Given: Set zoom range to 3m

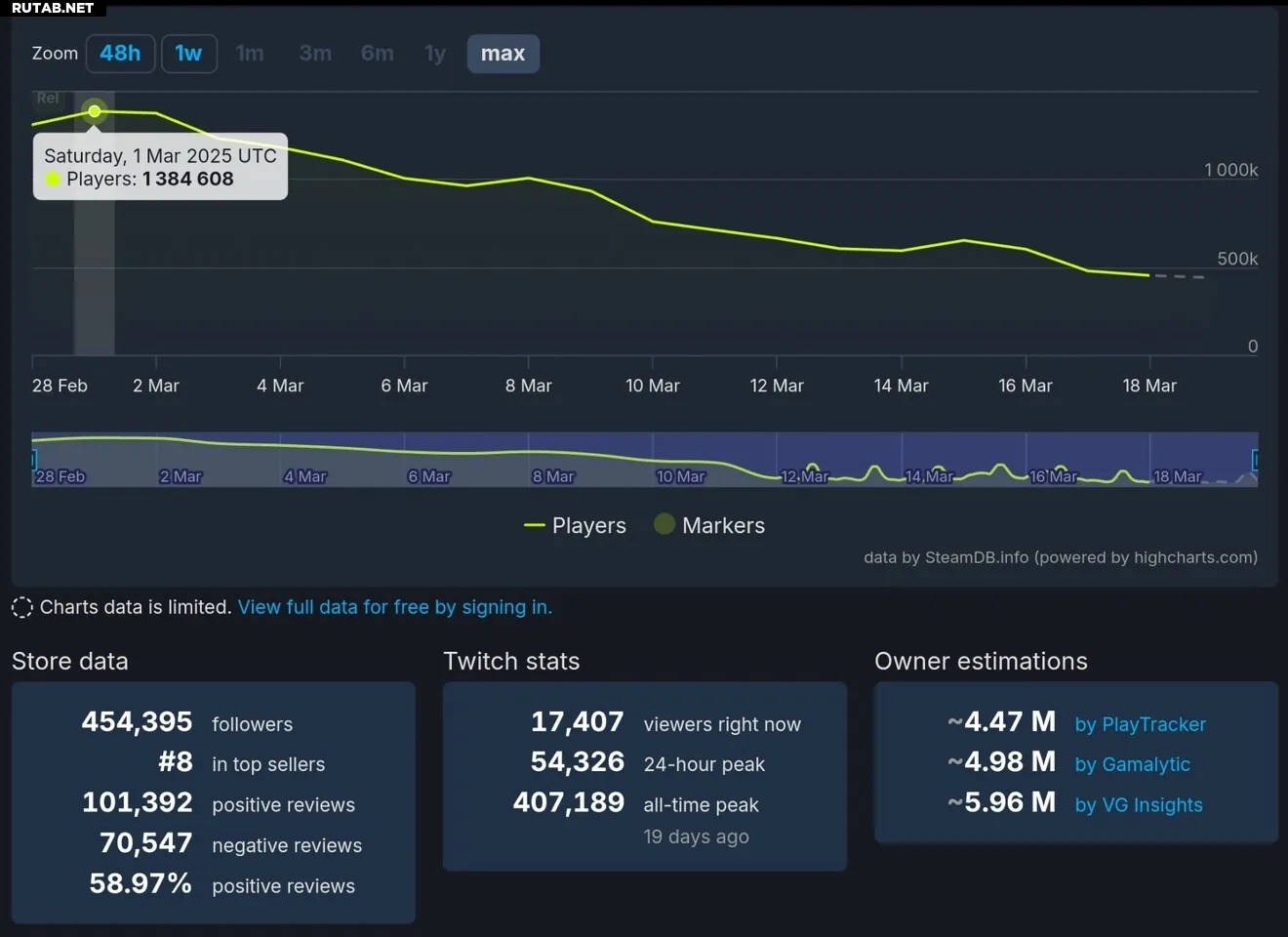Looking at the screenshot, I should tap(315, 54).
